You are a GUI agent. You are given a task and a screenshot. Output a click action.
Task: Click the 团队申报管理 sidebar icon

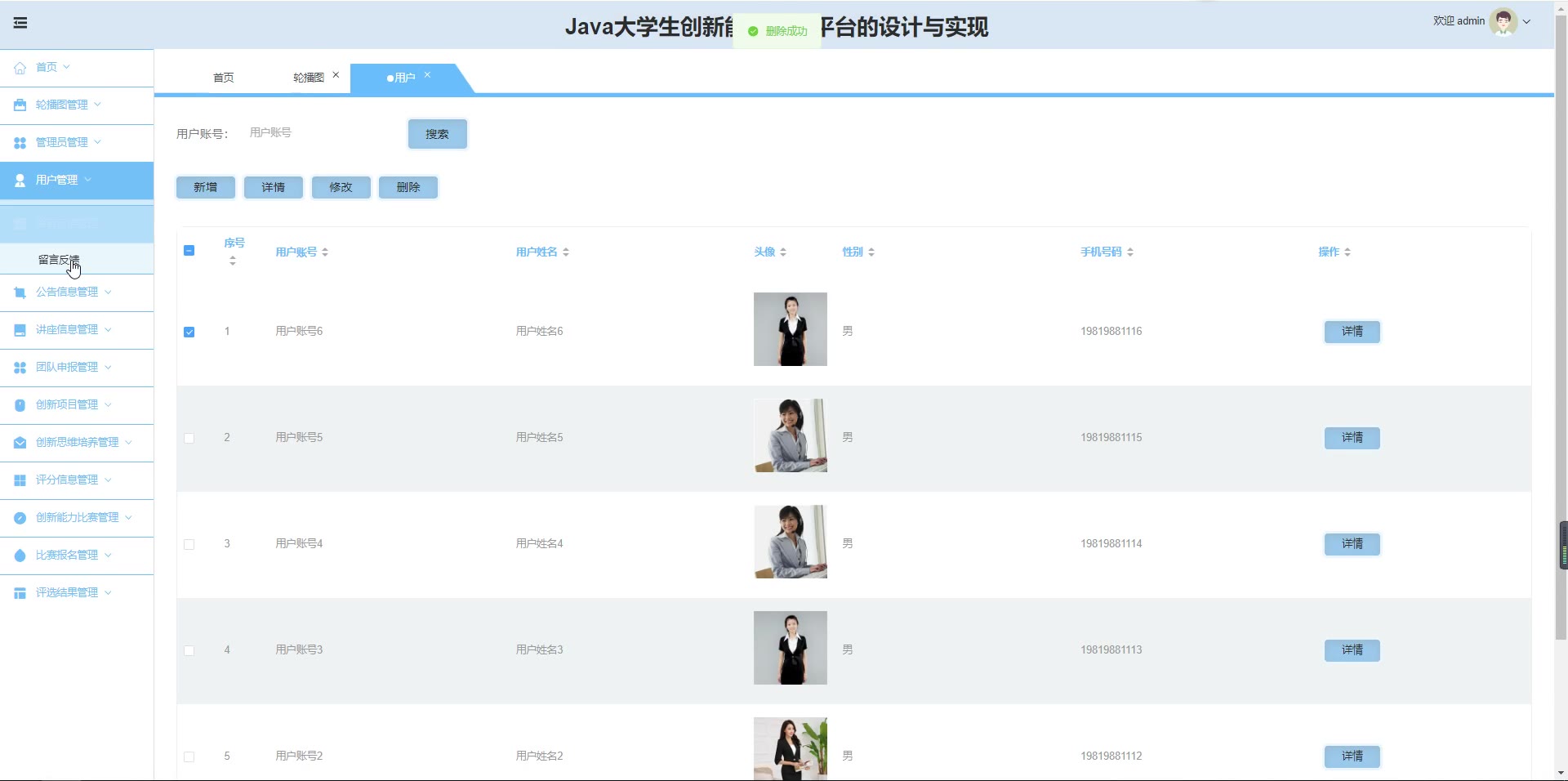pyautogui.click(x=20, y=368)
